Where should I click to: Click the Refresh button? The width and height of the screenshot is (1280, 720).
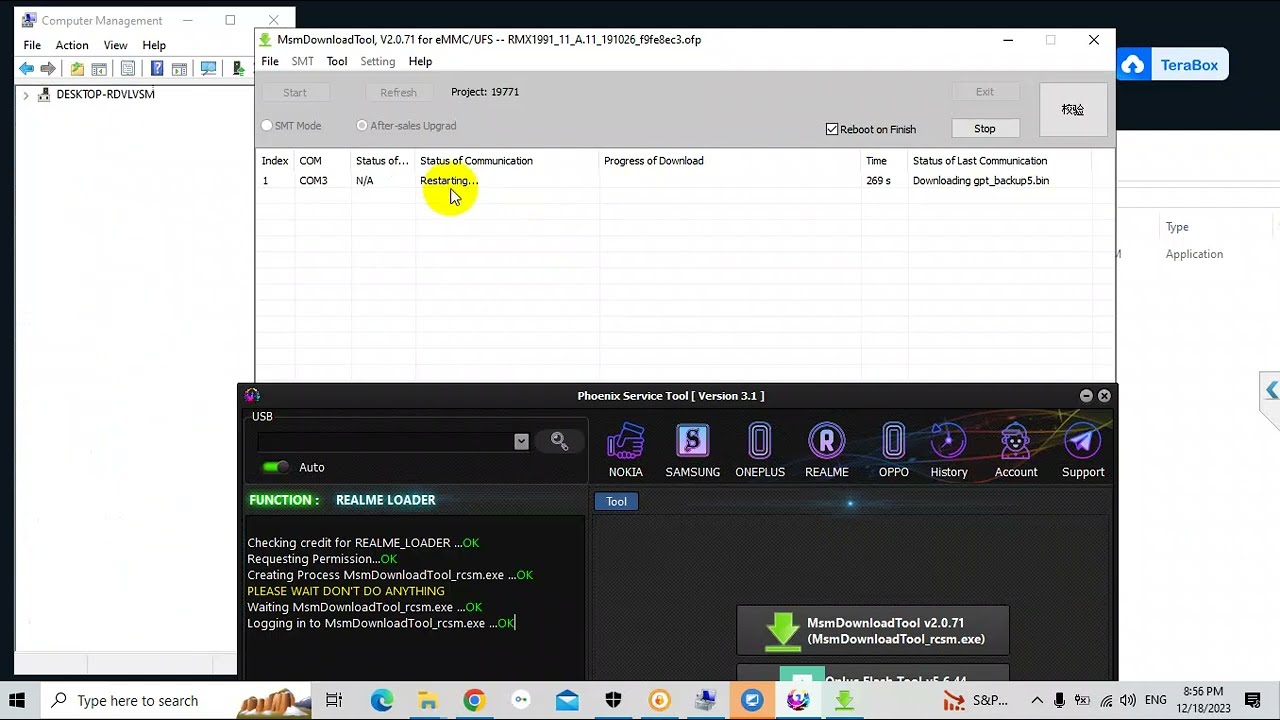click(x=398, y=93)
